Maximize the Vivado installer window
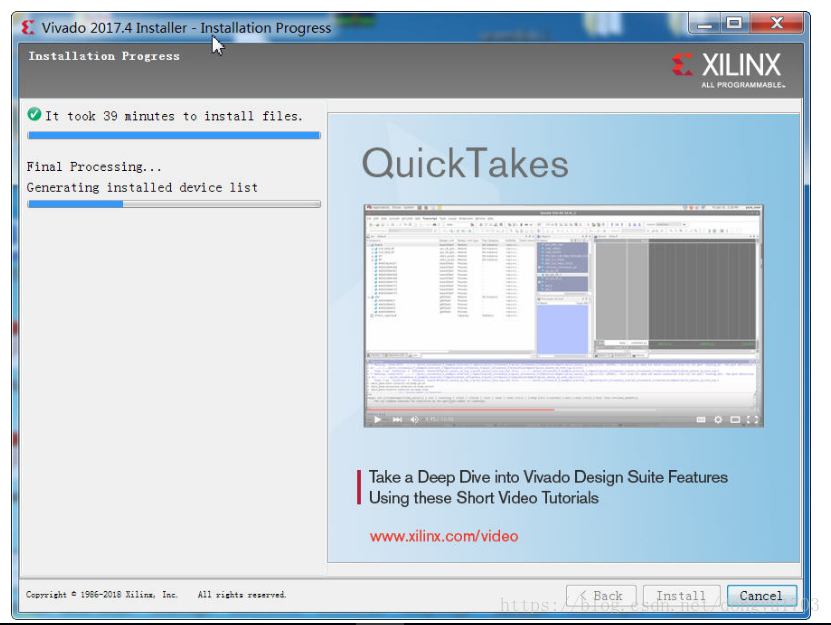The height and width of the screenshot is (625, 831). click(734, 23)
